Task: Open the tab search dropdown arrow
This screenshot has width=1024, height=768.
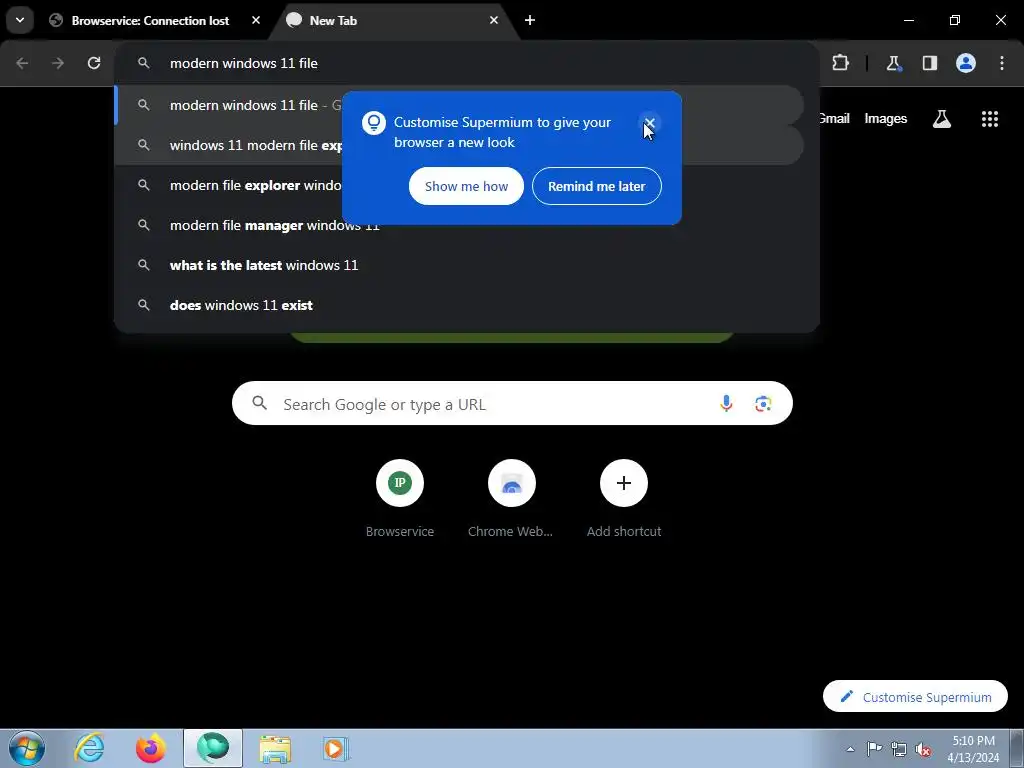Action: click(x=20, y=20)
